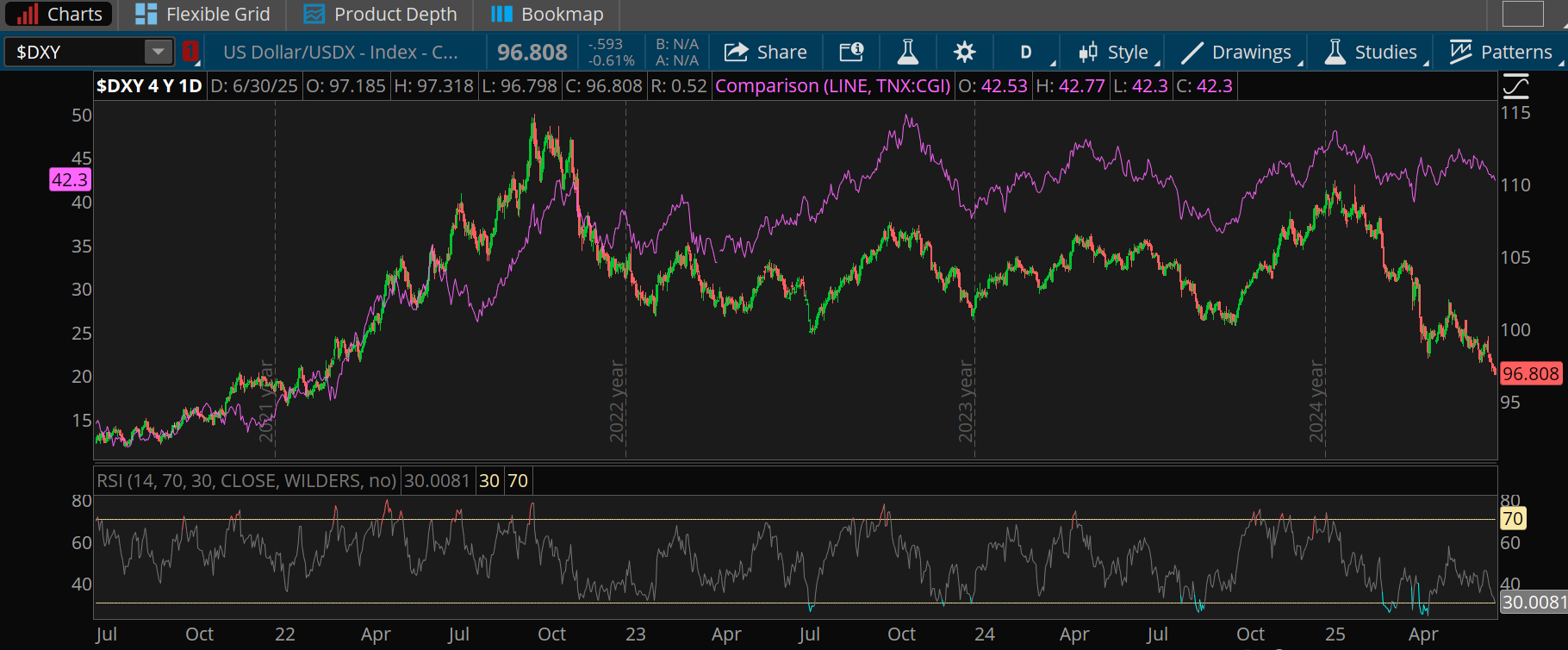Screen dimensions: 1568x650
Task: Click the RSI (14, 70, 30, CLOSE, WILDERS, no) label
Action: [246, 480]
